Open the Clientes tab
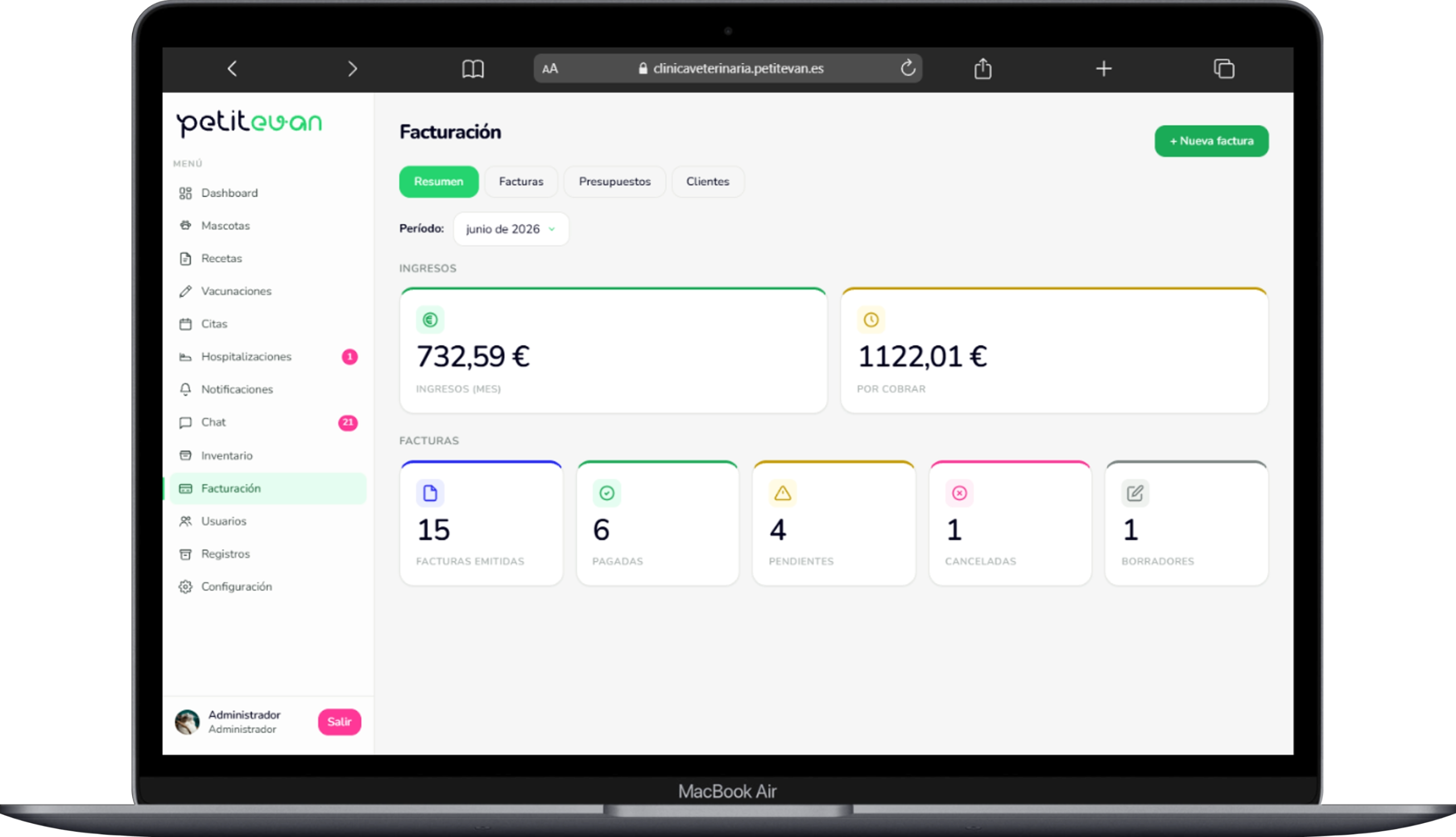Screen dimensions: 1456x837 [708, 182]
